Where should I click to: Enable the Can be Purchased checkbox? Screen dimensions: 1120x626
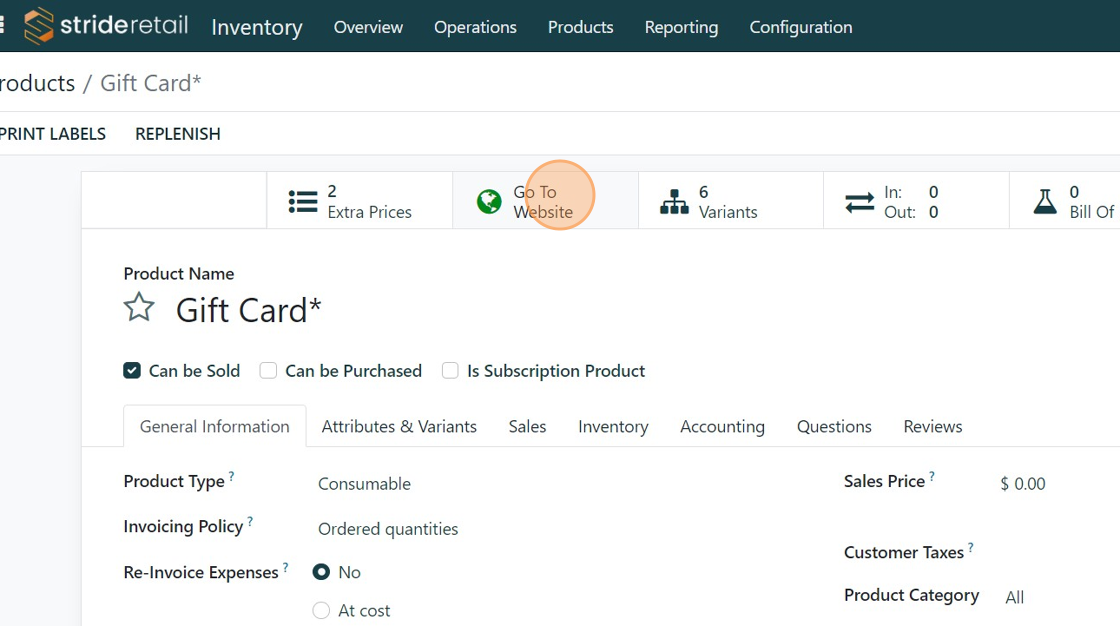click(x=268, y=371)
